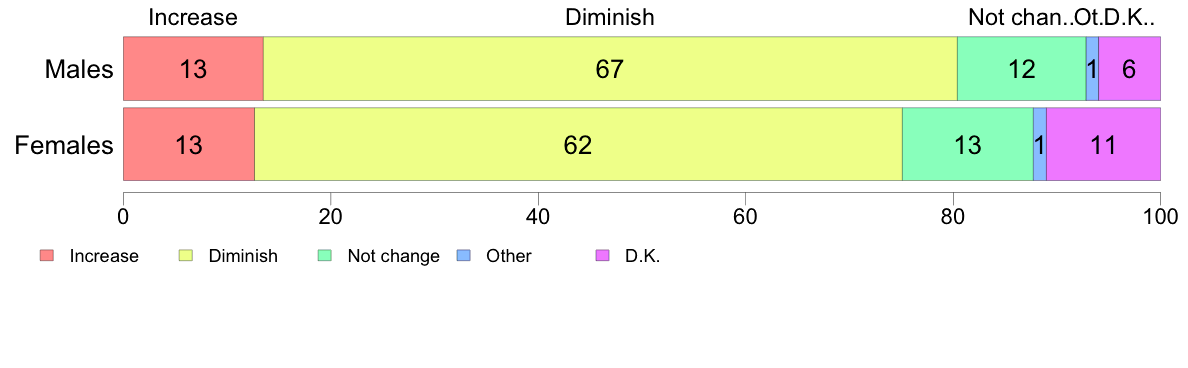Screen dimensions: 1188x368
Task: Select the Females Not change segment showing 13
Action: (968, 144)
